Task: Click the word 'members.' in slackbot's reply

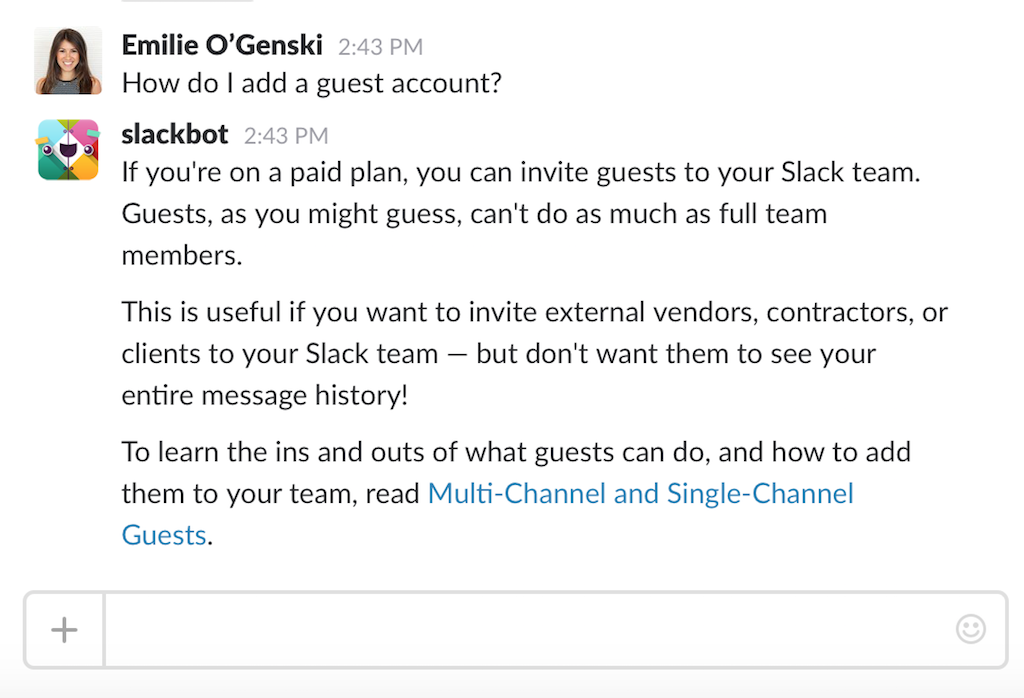Action: (182, 255)
